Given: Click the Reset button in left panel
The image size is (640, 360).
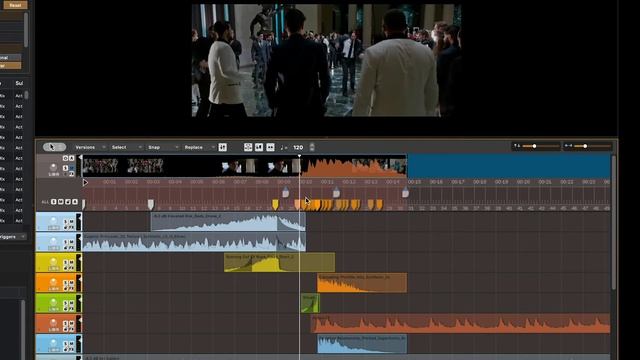Looking at the screenshot, I should pyautogui.click(x=15, y=5).
